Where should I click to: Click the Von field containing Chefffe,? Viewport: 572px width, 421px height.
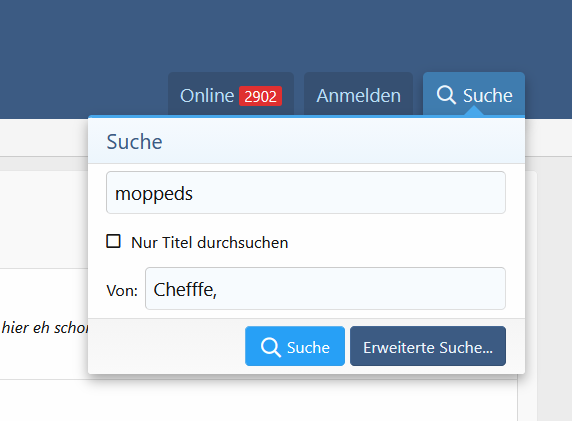pyautogui.click(x=325, y=289)
